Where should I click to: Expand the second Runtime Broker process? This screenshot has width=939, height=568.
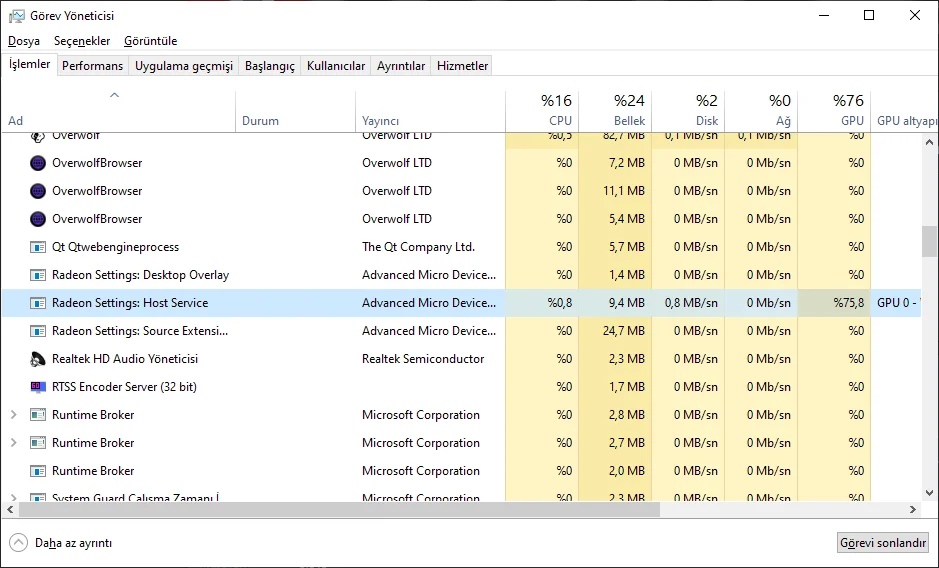pos(13,443)
